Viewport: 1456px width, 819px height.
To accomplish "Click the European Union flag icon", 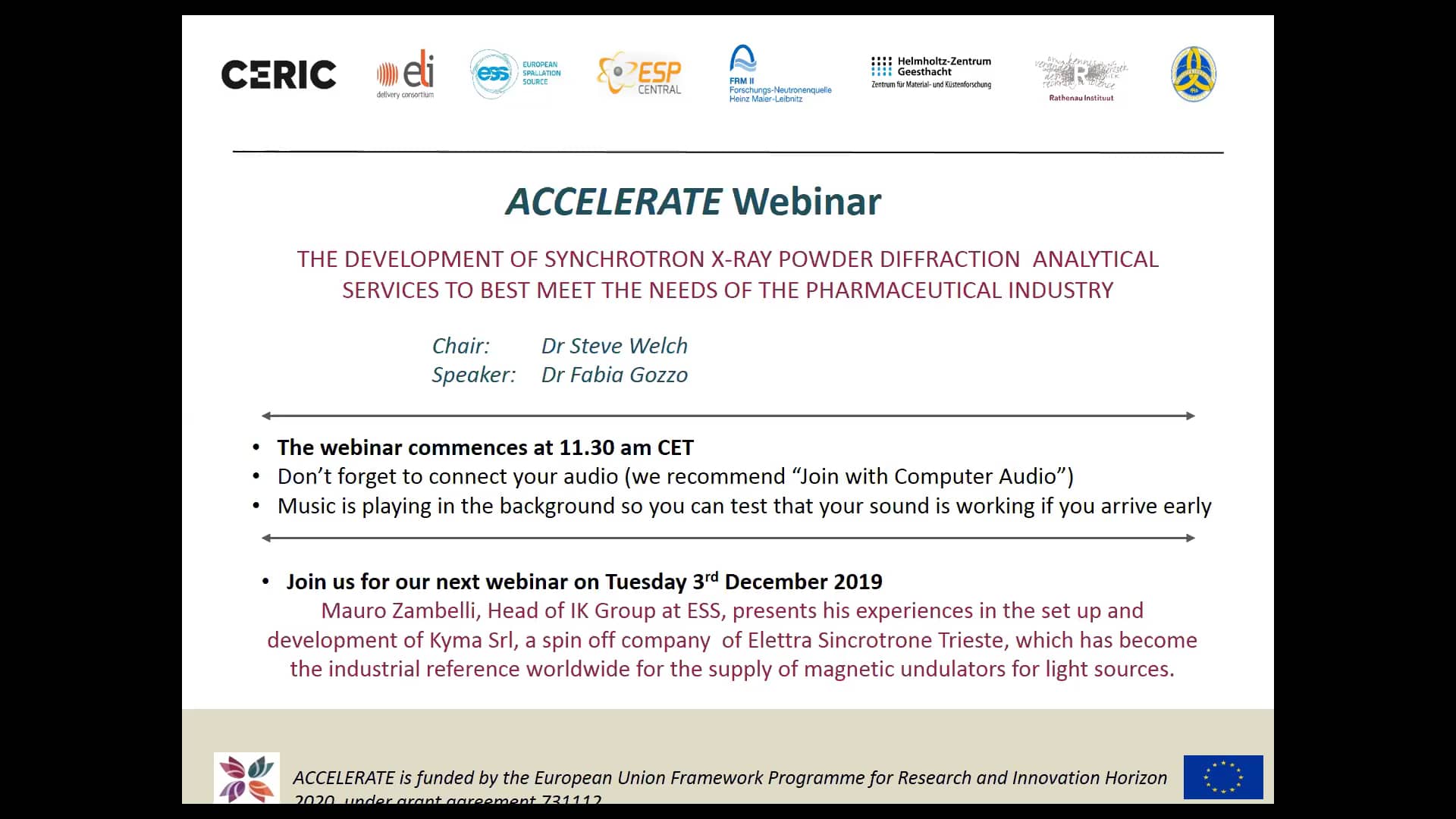I will pyautogui.click(x=1223, y=777).
